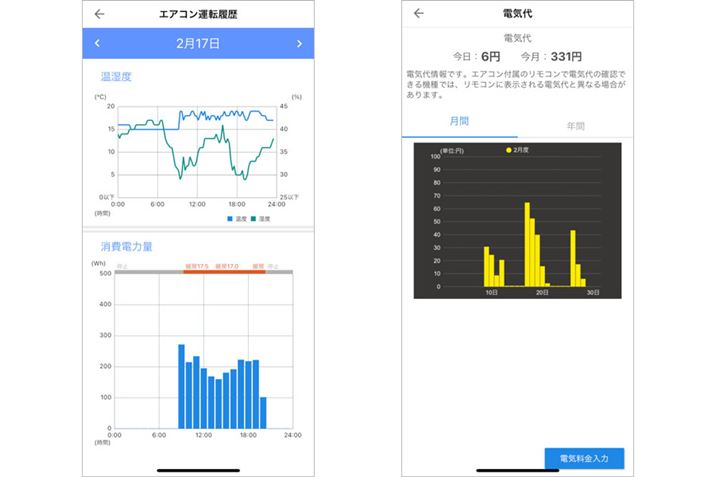
Task: Tap the orange heating segment on operation bar
Action: 224,272
